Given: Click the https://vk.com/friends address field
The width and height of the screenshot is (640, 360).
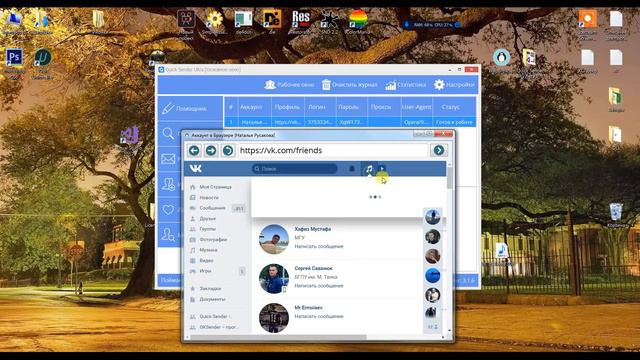Looking at the screenshot, I should coord(333,151).
